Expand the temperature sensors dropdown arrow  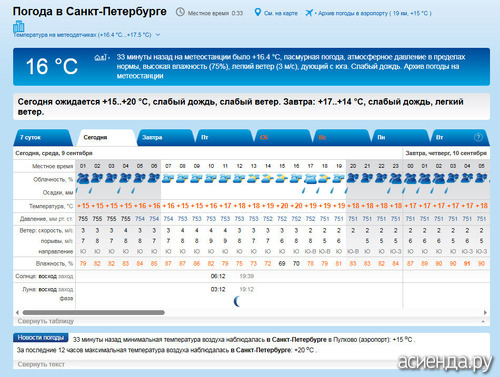click(158, 35)
